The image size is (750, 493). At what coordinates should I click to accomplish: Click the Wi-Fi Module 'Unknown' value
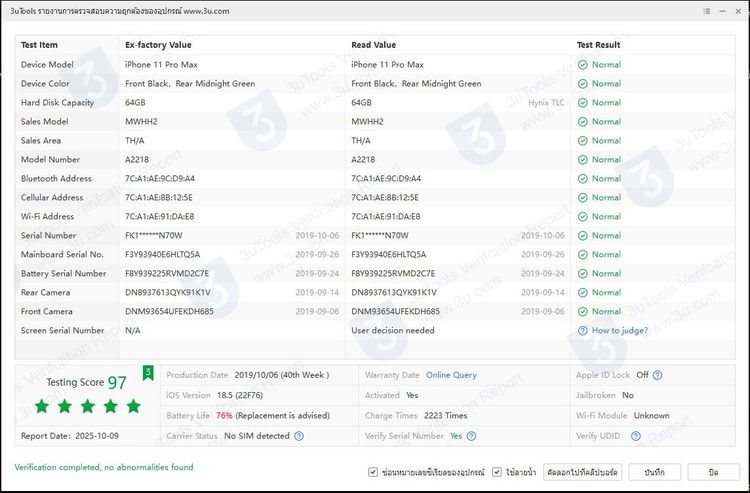pyautogui.click(x=651, y=416)
